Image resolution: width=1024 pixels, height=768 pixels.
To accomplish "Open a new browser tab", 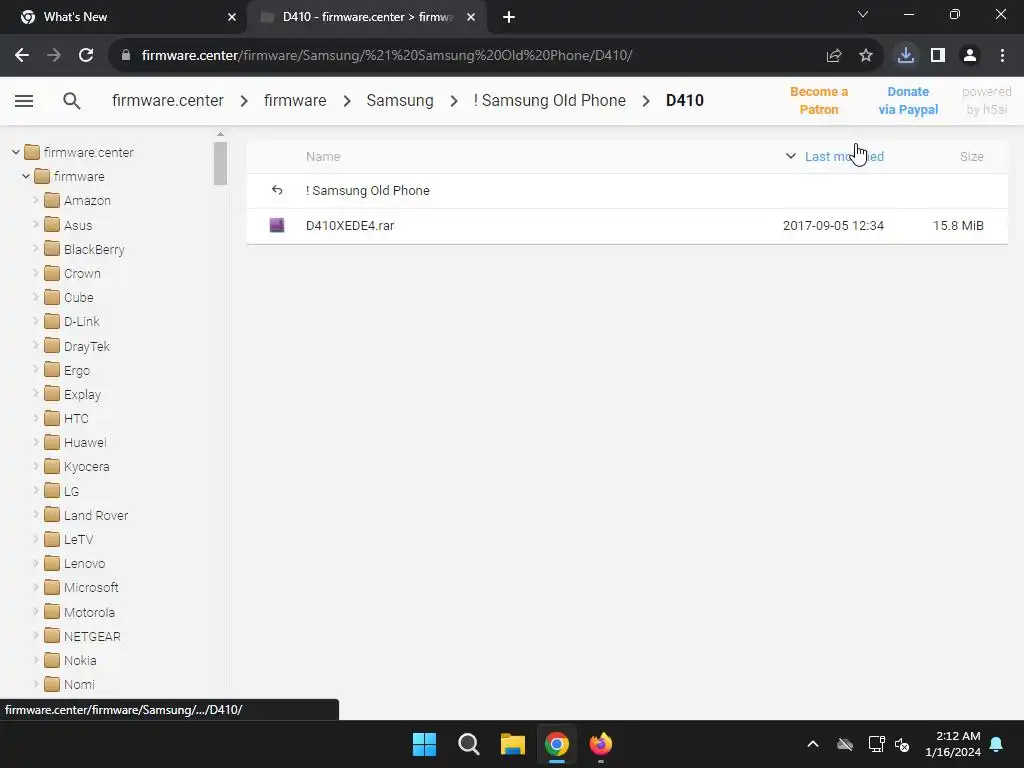I will pyautogui.click(x=509, y=17).
